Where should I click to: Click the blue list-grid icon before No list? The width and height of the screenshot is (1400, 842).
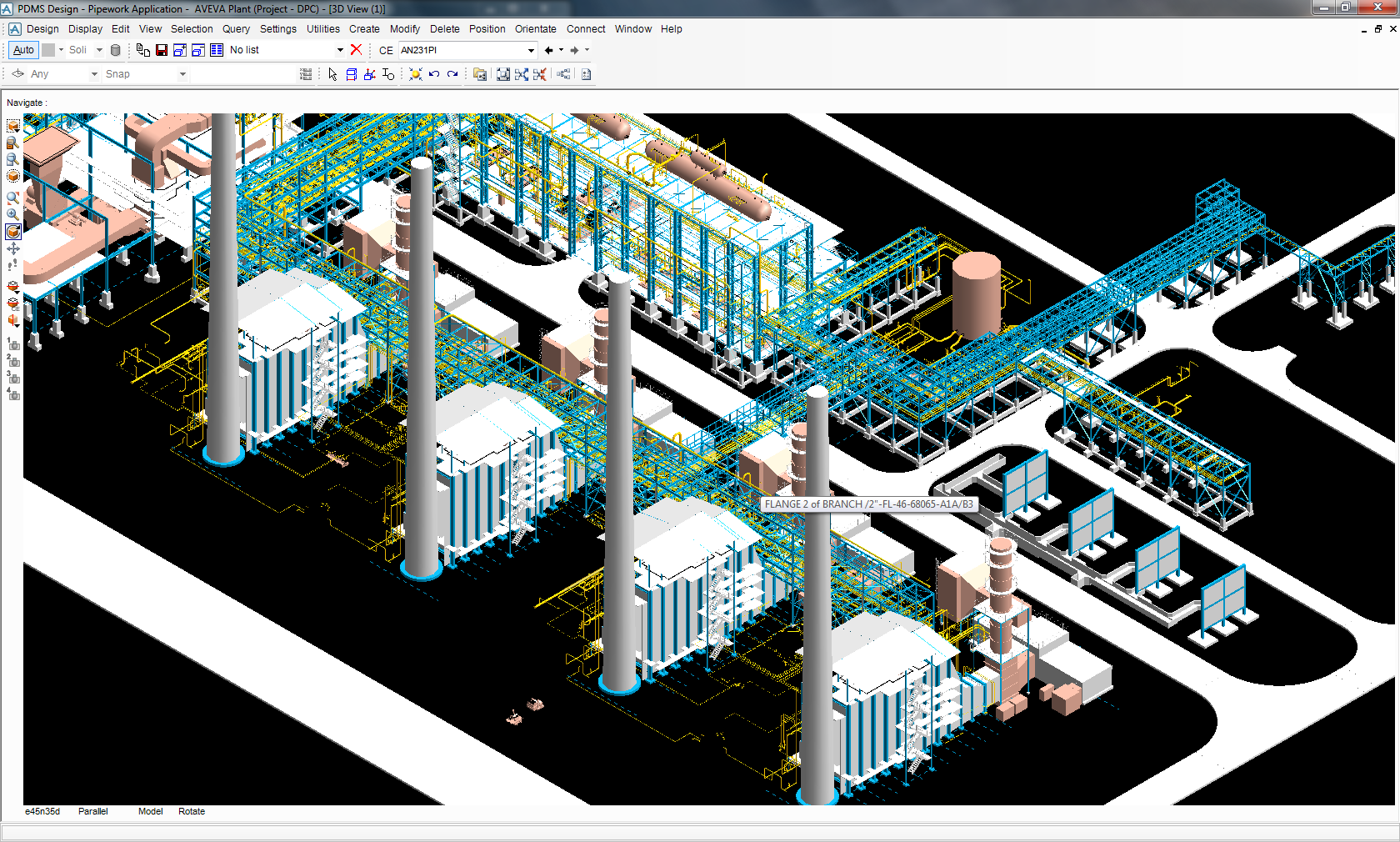217,50
